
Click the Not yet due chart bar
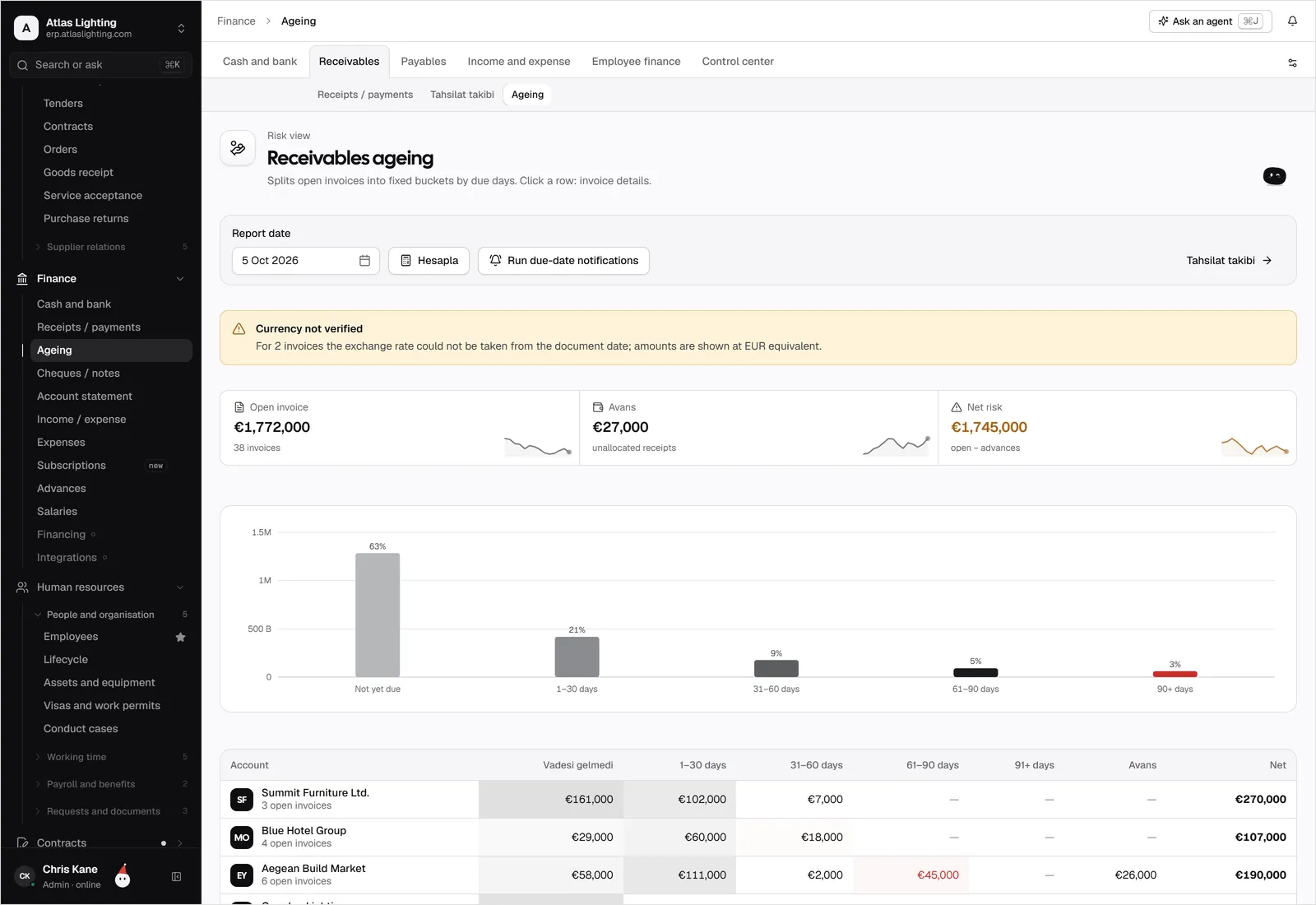[x=378, y=615]
